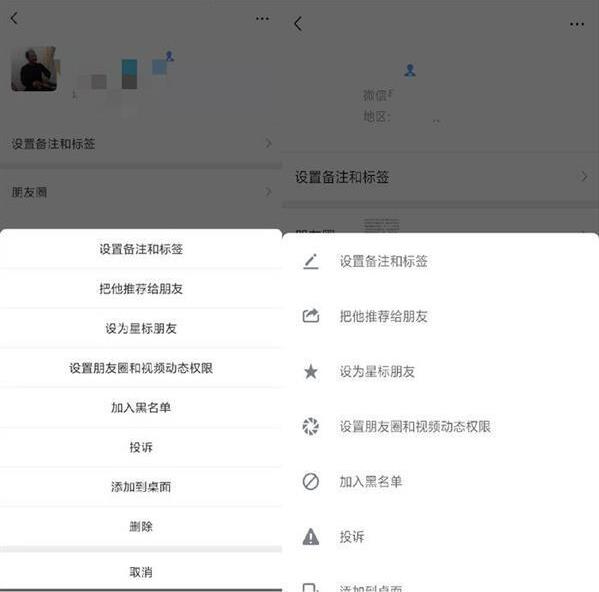Click the pencil edit icon
599x592 pixels.
tap(311, 262)
